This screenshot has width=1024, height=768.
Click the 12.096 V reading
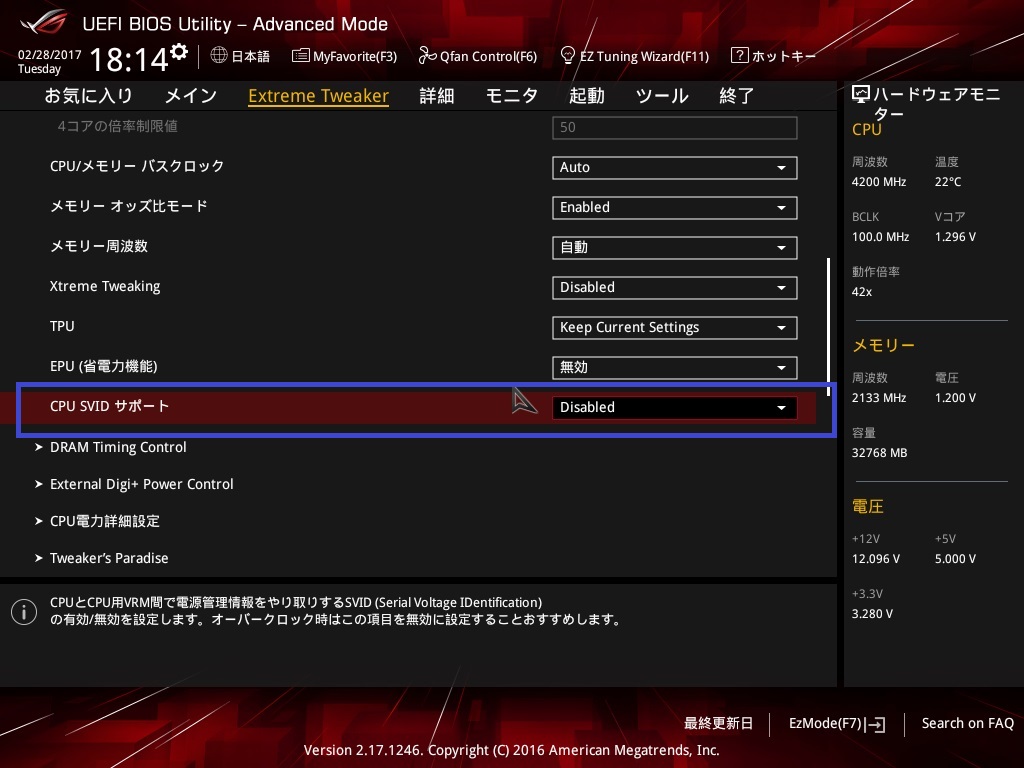click(876, 559)
